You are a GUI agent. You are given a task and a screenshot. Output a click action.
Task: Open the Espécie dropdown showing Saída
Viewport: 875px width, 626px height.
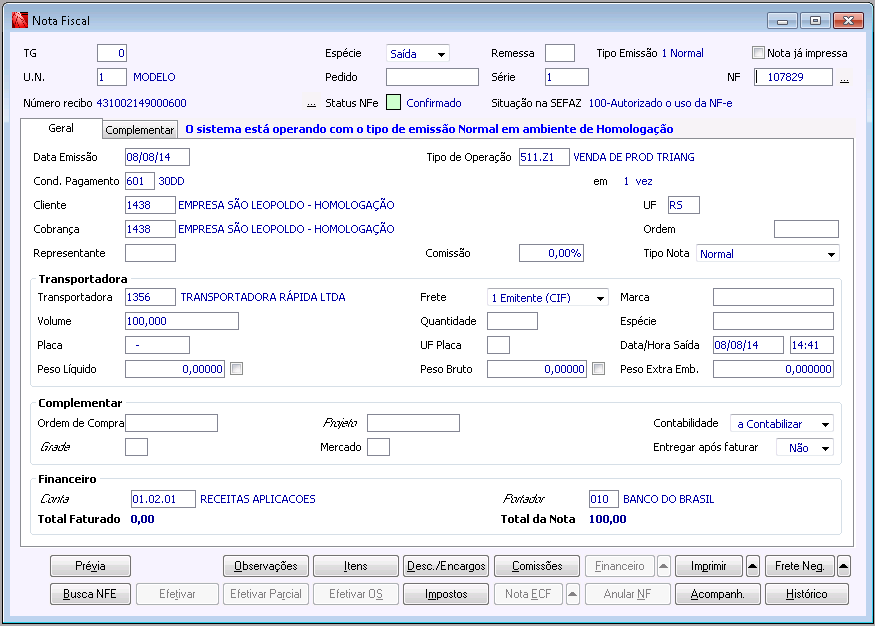click(441, 54)
